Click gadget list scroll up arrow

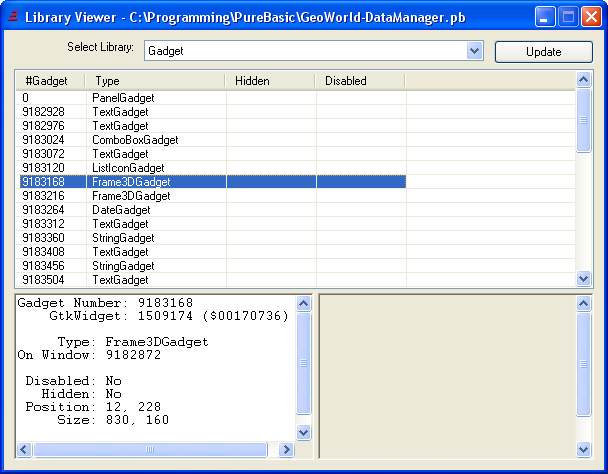coord(584,80)
